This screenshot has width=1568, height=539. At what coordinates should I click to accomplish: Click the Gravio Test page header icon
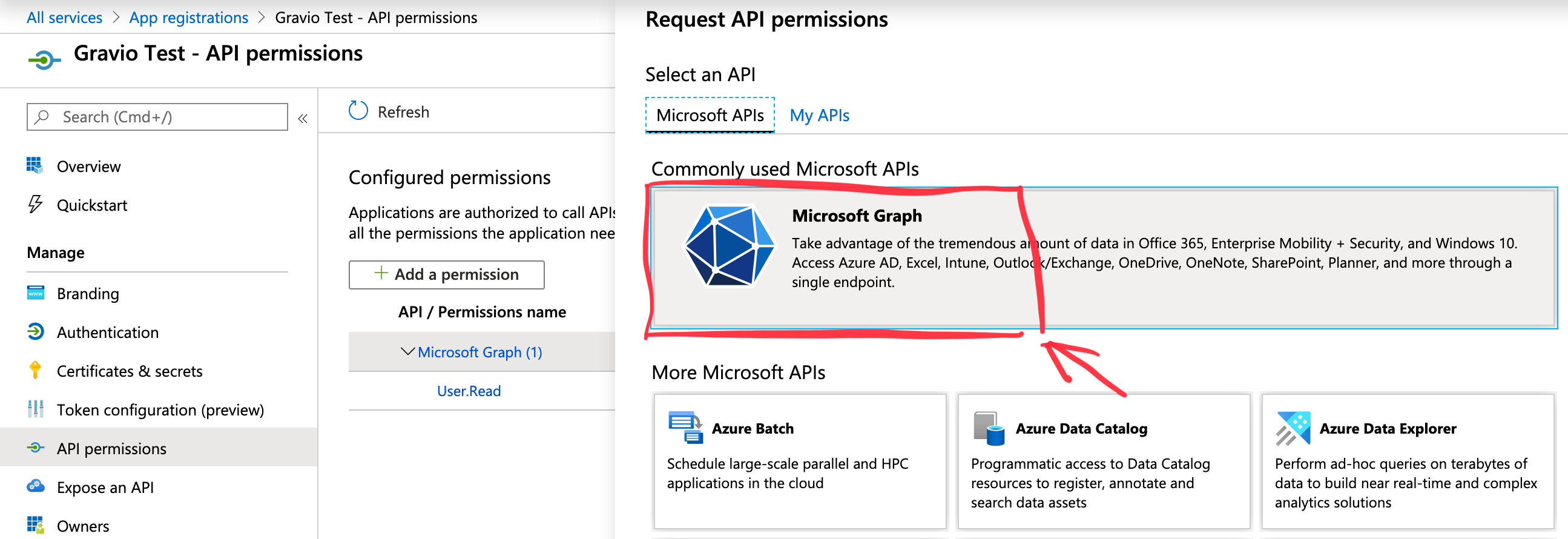point(44,60)
